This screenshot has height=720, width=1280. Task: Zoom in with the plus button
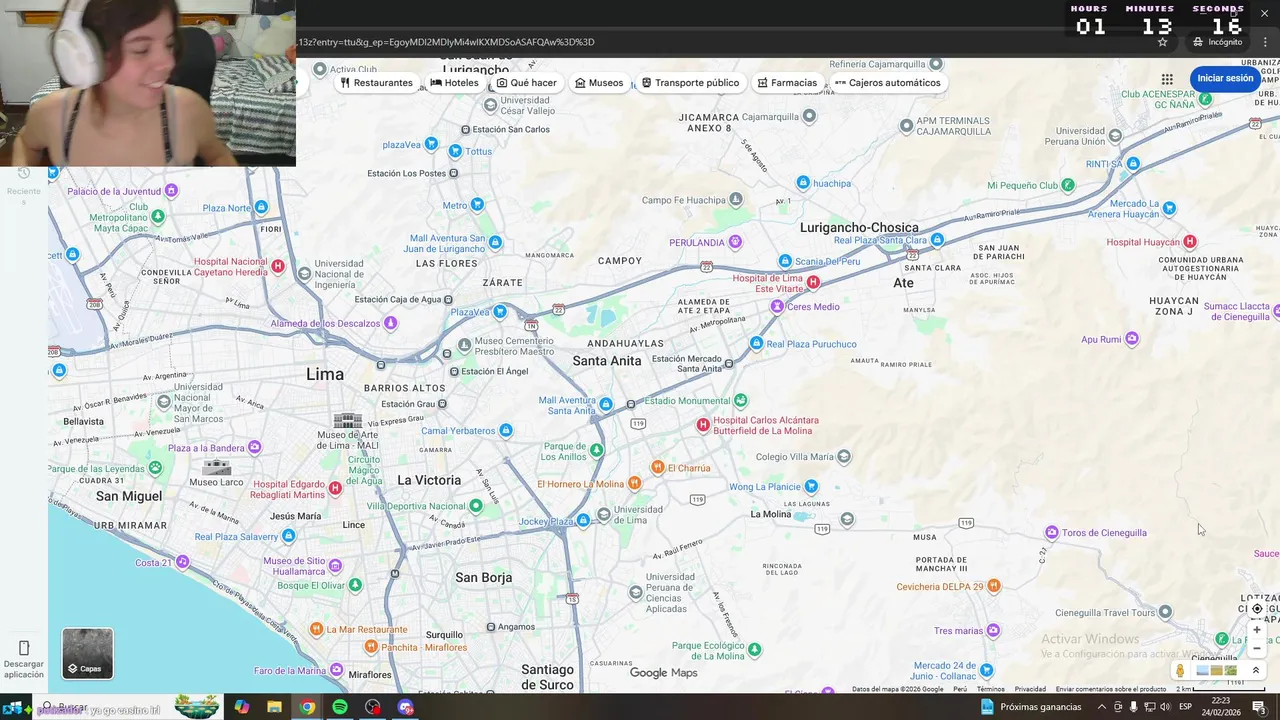1257,630
